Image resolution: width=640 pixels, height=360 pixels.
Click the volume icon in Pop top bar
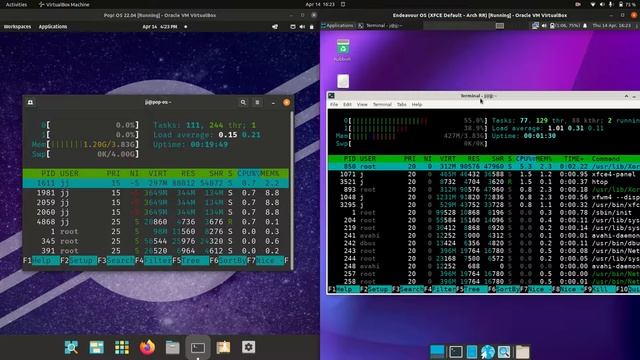(302, 27)
